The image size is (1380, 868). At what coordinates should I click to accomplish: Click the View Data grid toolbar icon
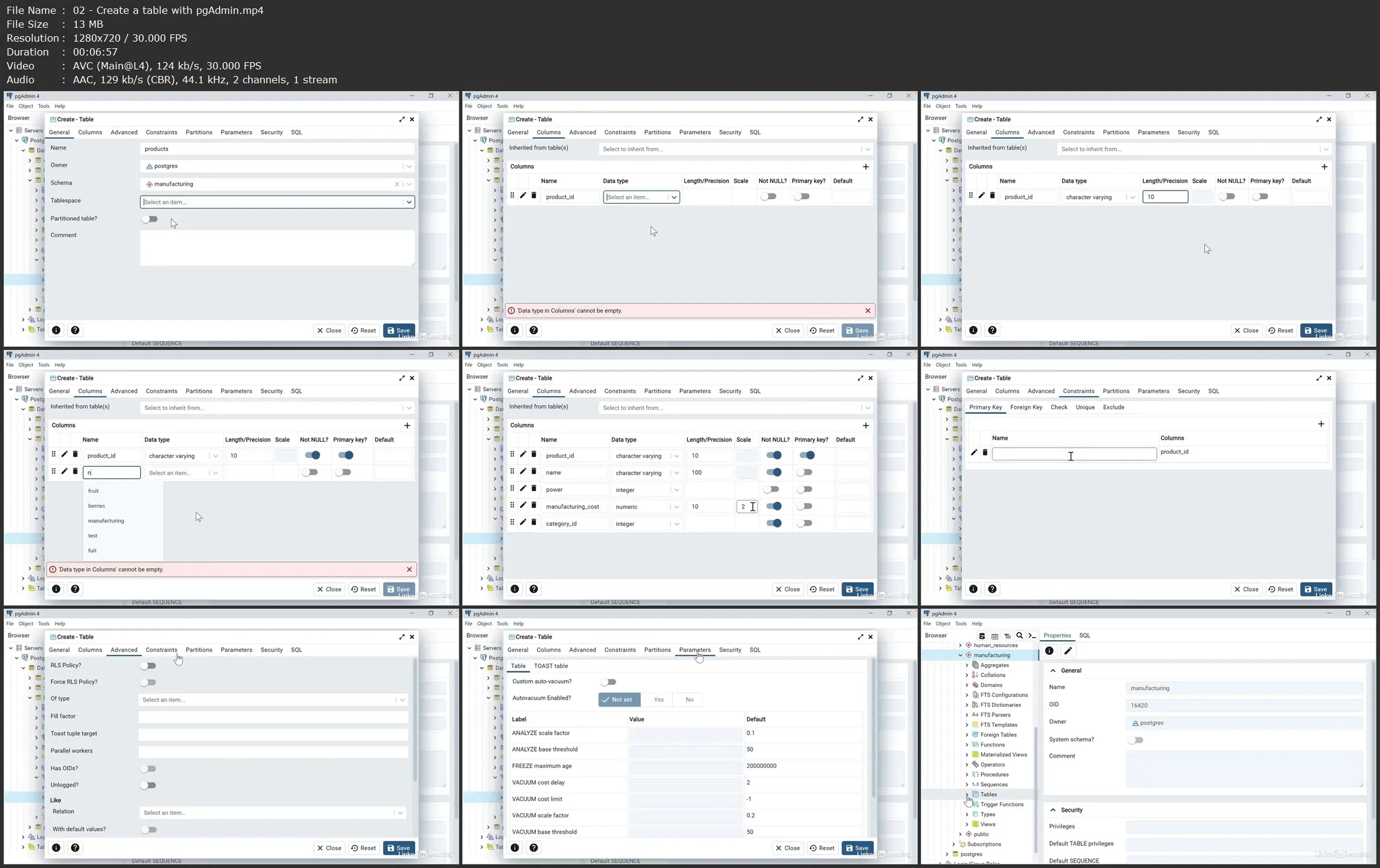pos(994,636)
